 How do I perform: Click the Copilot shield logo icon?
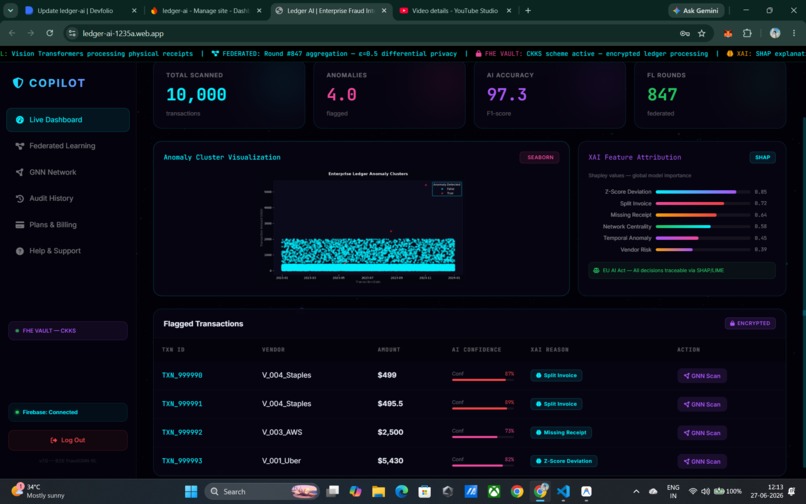click(x=18, y=83)
